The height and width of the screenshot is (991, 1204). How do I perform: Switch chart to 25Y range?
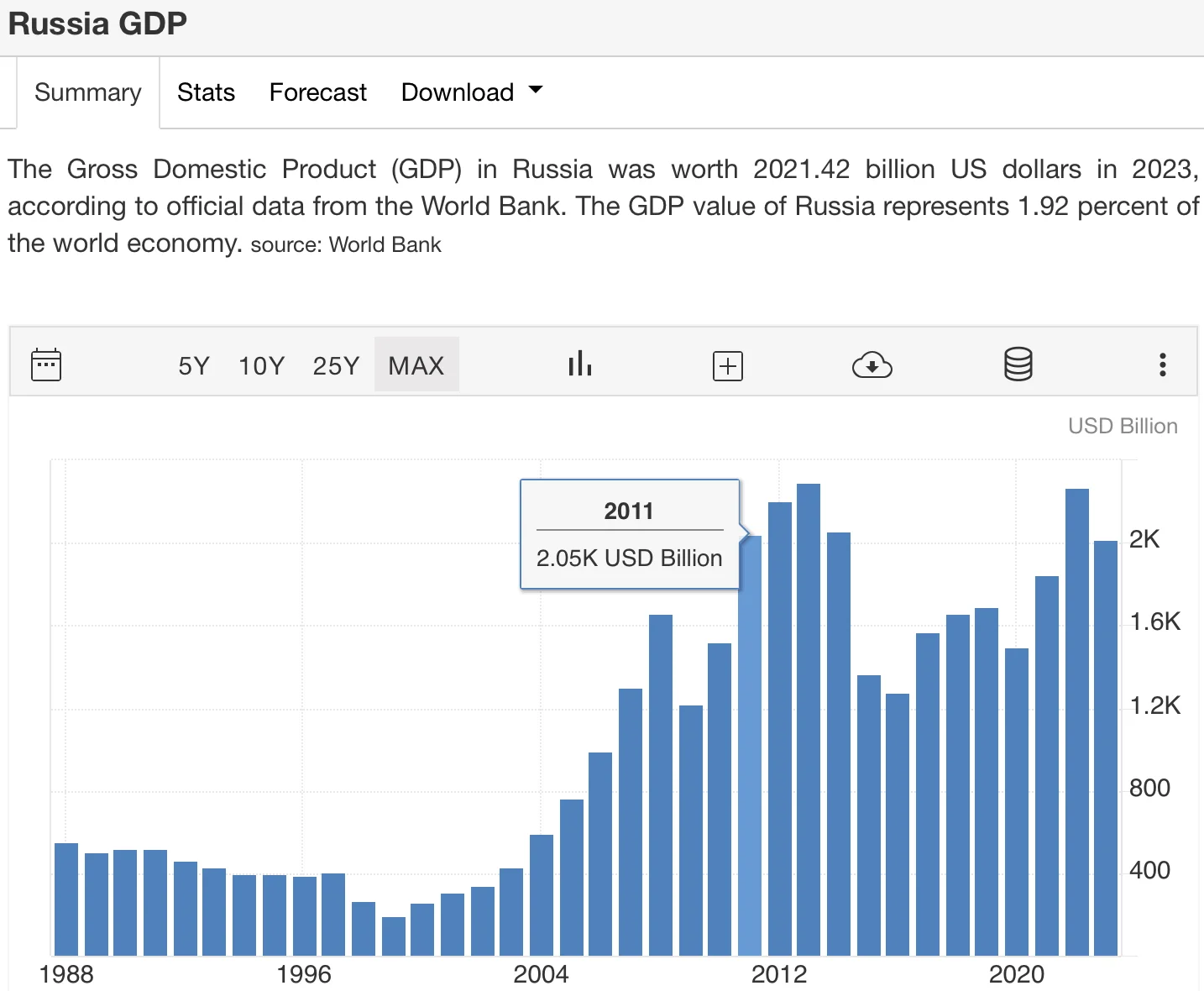coord(336,366)
